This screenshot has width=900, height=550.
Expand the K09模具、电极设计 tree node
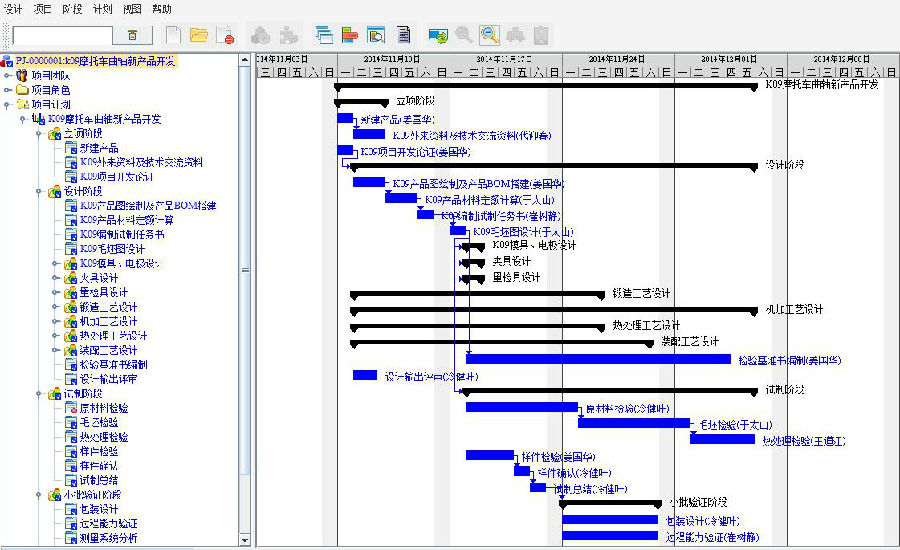coord(56,264)
